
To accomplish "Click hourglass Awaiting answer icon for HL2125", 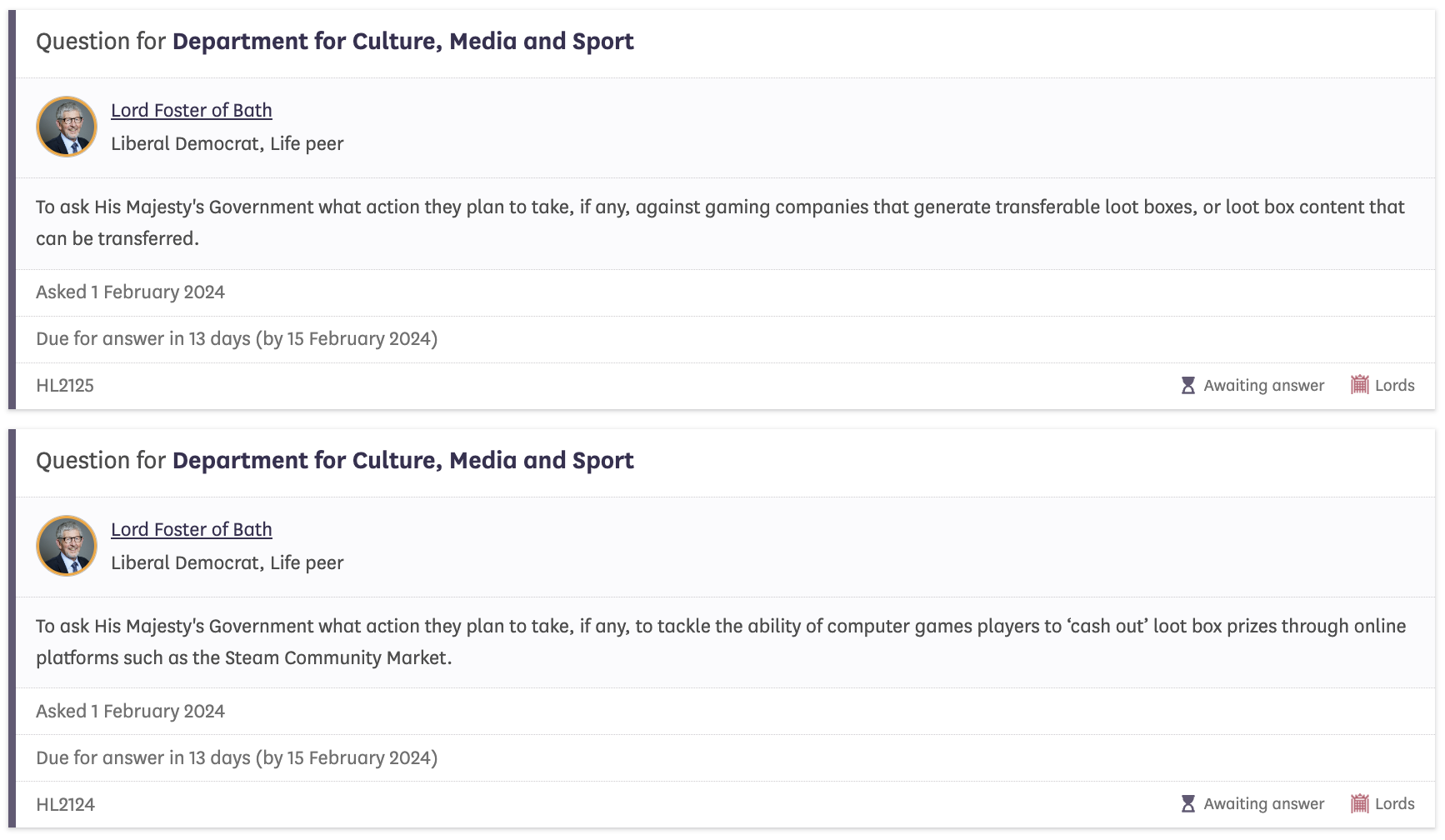I will (1188, 385).
